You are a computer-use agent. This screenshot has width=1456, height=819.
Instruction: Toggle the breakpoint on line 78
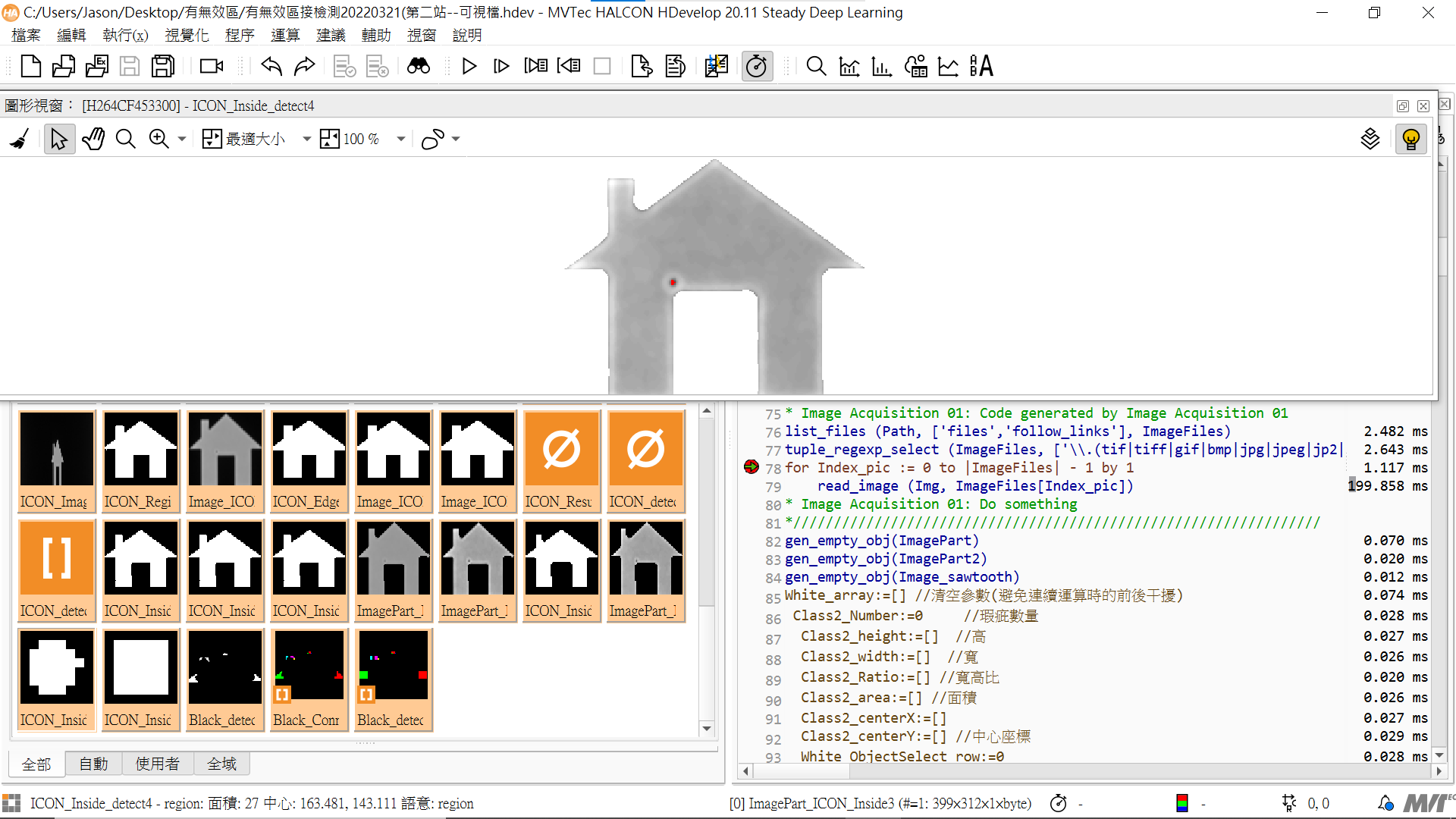(751, 468)
